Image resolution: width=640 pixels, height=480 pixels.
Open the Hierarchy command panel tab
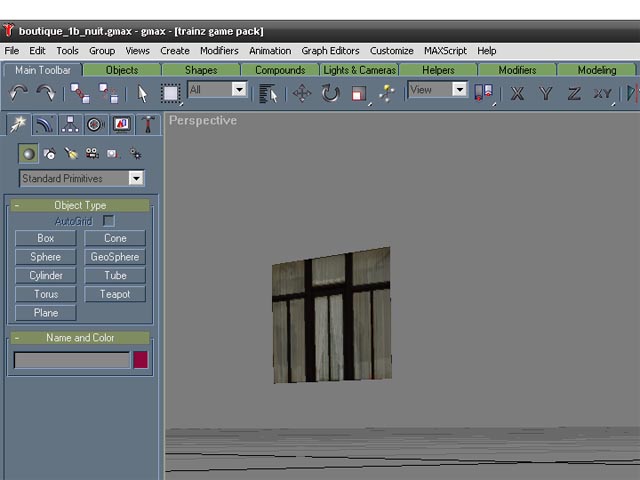click(70, 125)
